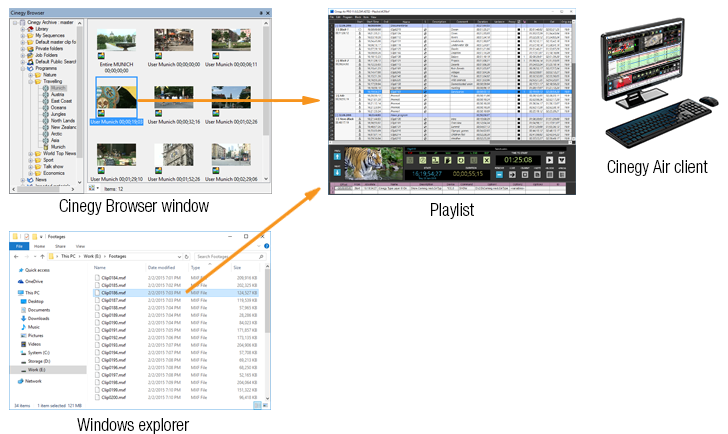Select East Coast roll in tree
The width and height of the screenshot is (728, 434).
pos(61,101)
